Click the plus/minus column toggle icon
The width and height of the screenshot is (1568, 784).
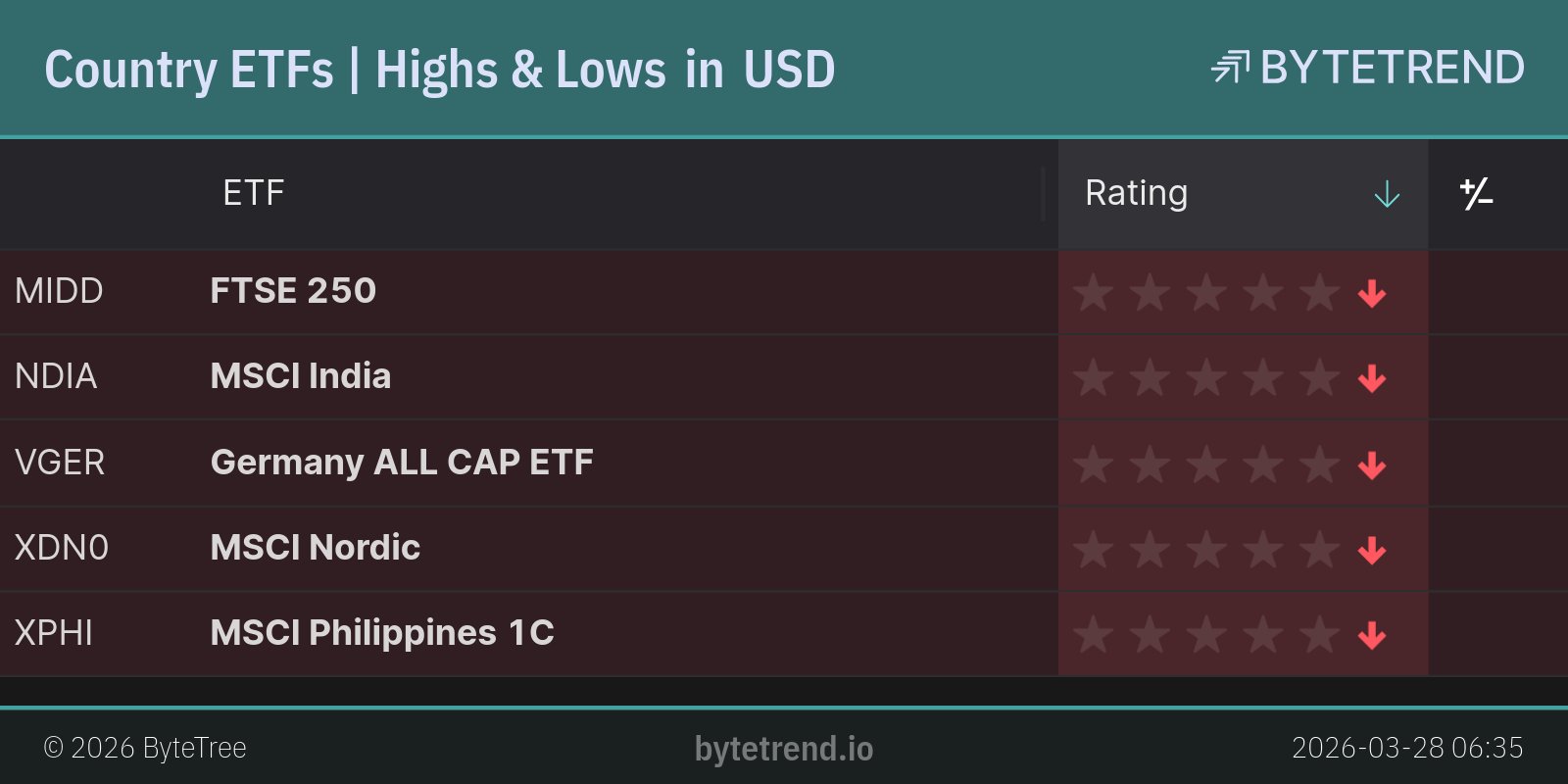tap(1476, 194)
